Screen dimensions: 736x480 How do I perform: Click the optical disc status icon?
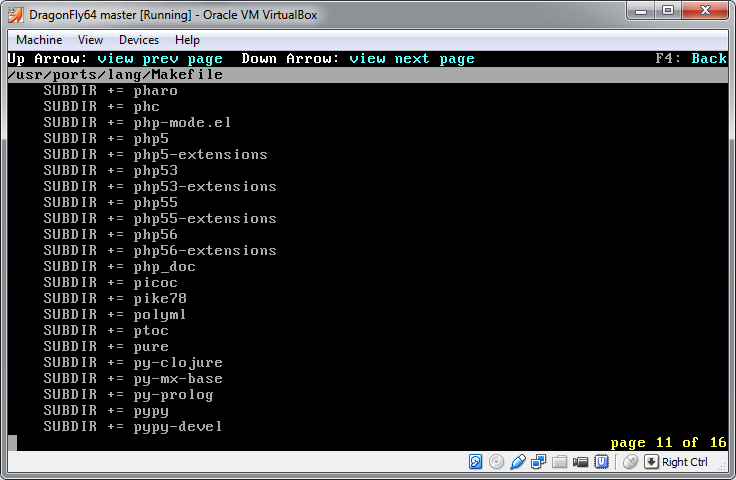tap(497, 462)
